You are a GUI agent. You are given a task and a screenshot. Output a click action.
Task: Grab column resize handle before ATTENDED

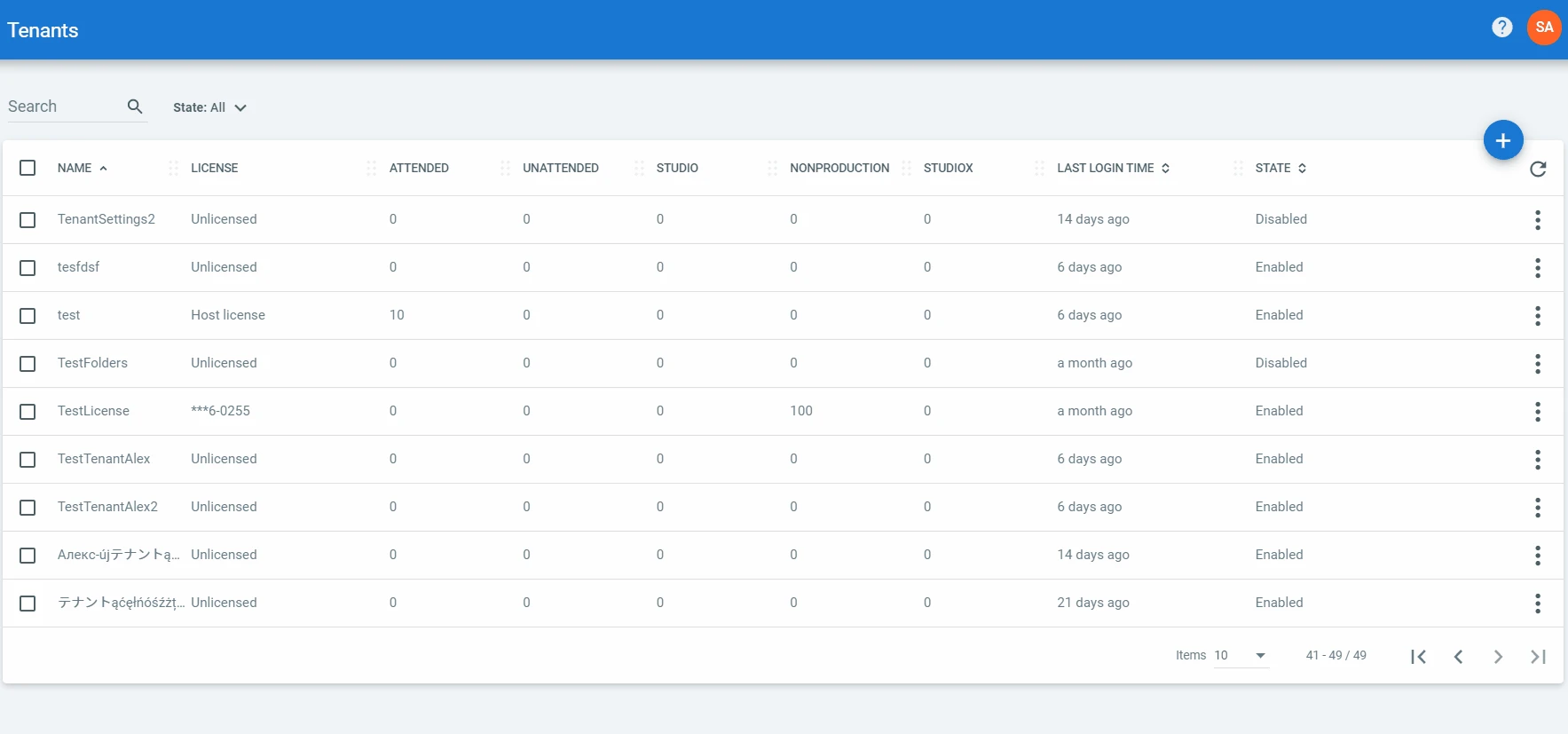[372, 168]
